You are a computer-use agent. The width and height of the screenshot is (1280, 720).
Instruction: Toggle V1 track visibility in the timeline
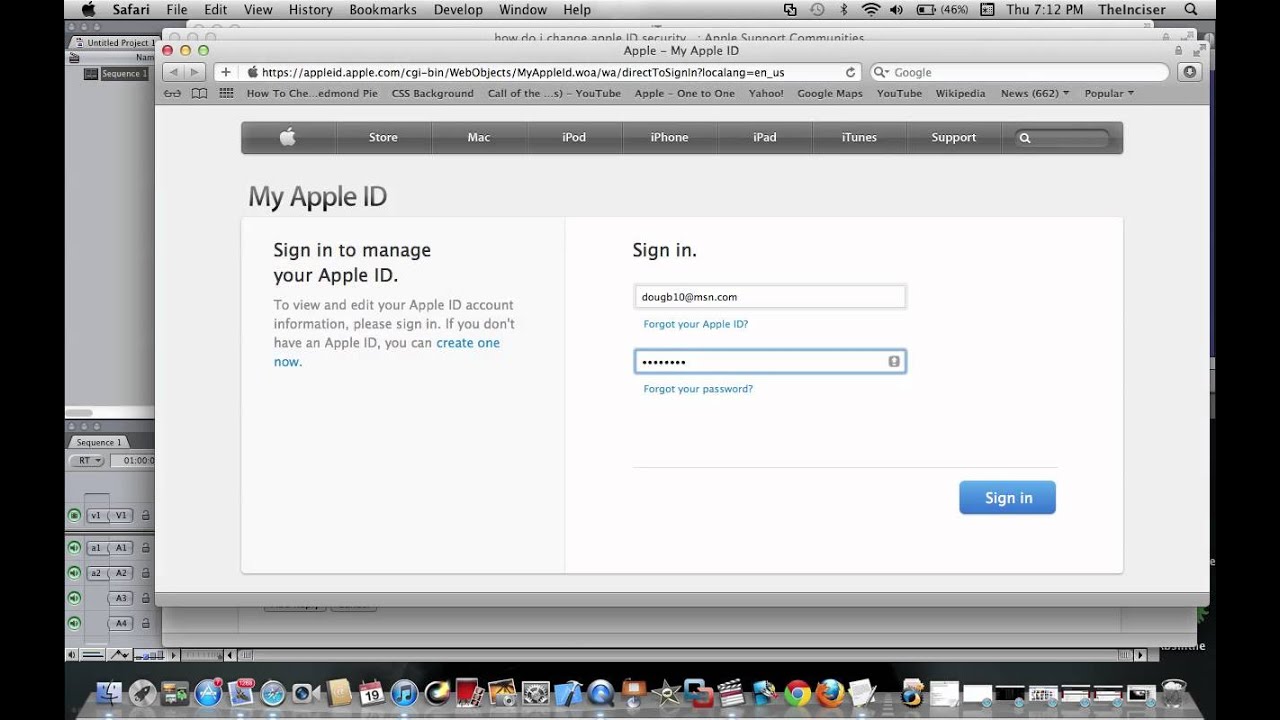74,516
